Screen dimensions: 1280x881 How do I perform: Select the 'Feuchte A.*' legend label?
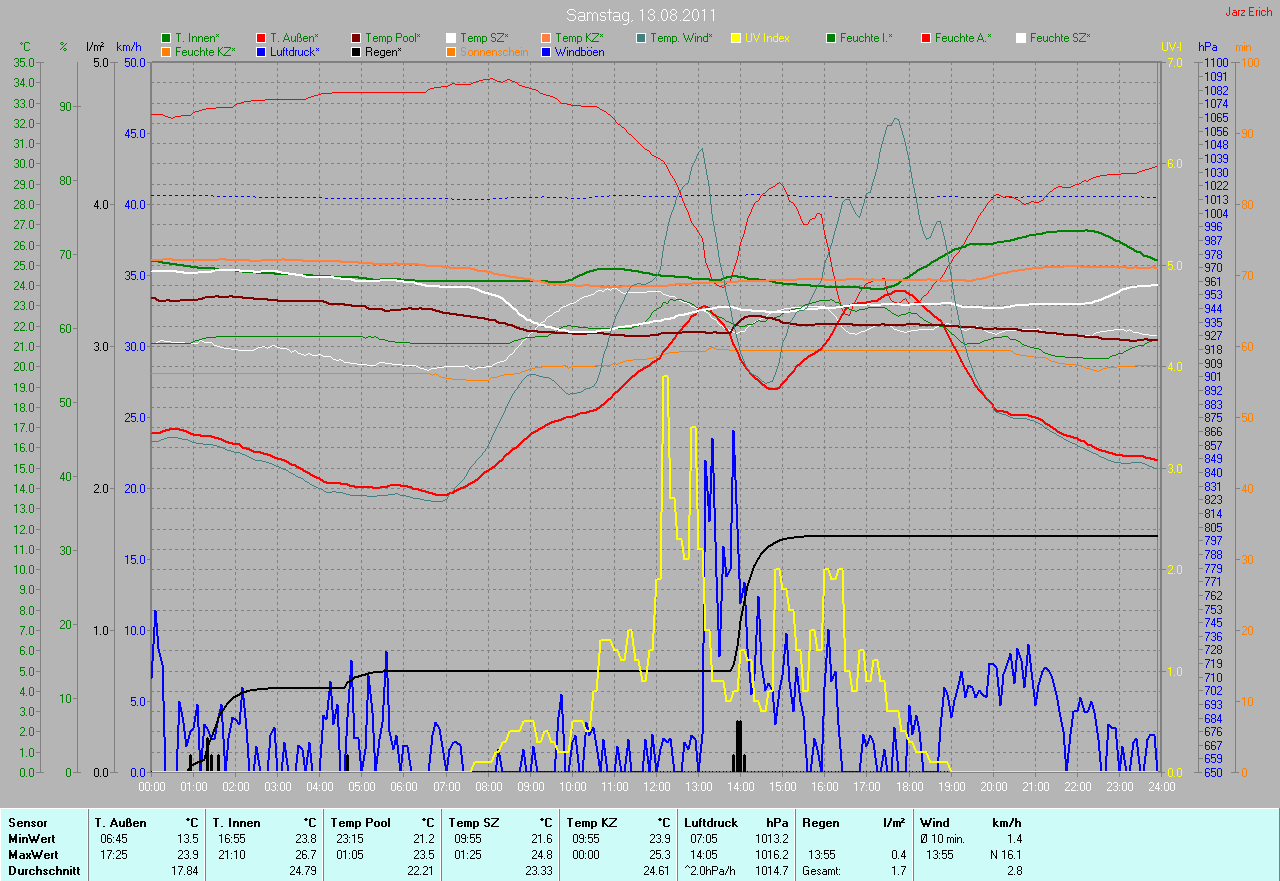click(963, 38)
